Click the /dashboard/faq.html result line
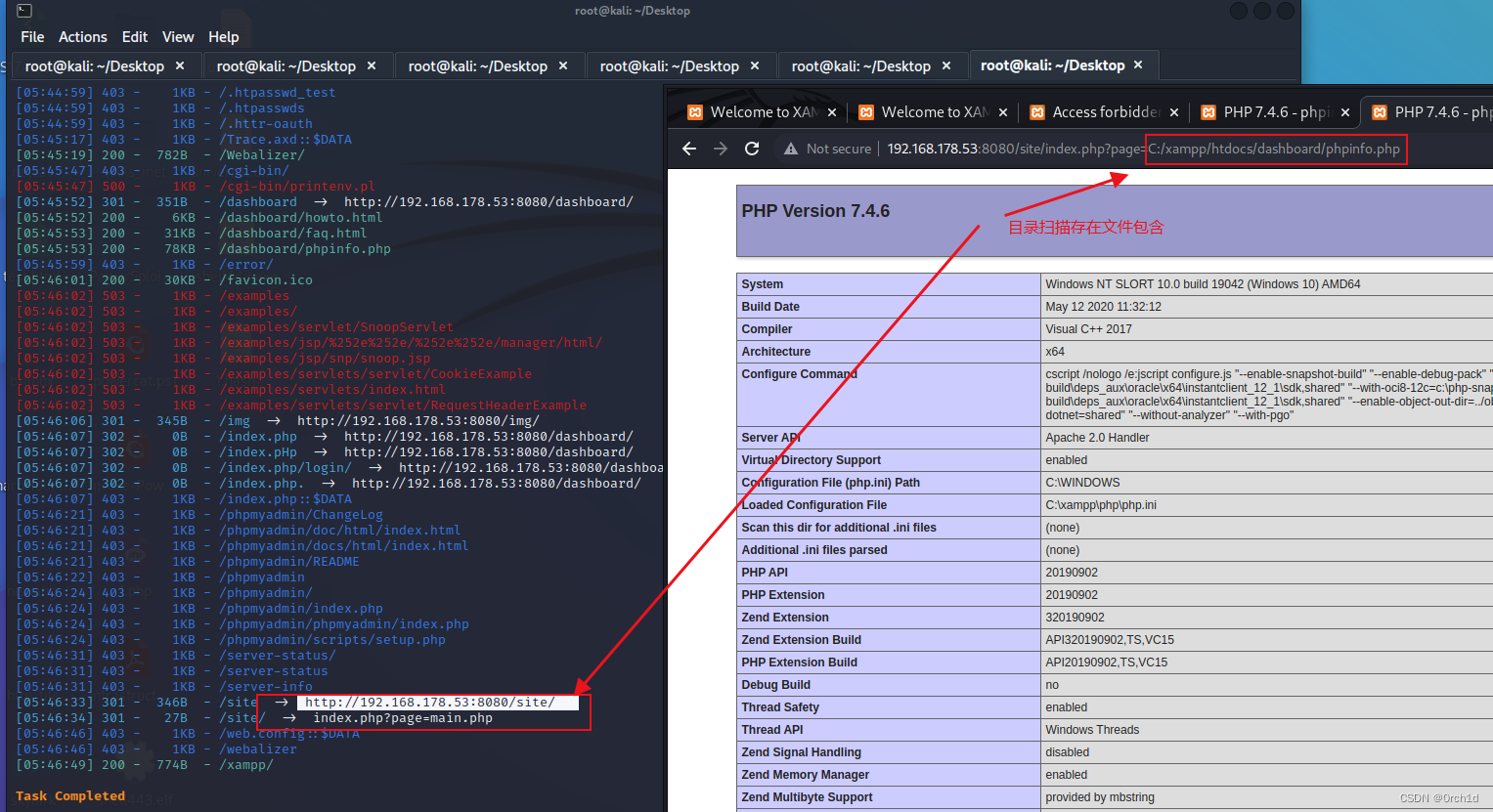The width and height of the screenshot is (1493, 812). tap(192, 234)
